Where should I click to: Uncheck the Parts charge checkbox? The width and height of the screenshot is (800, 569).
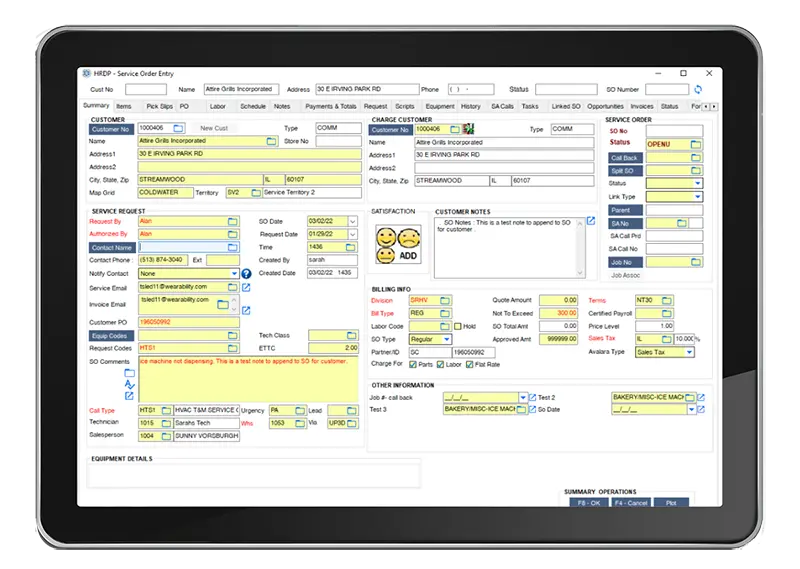[x=413, y=364]
